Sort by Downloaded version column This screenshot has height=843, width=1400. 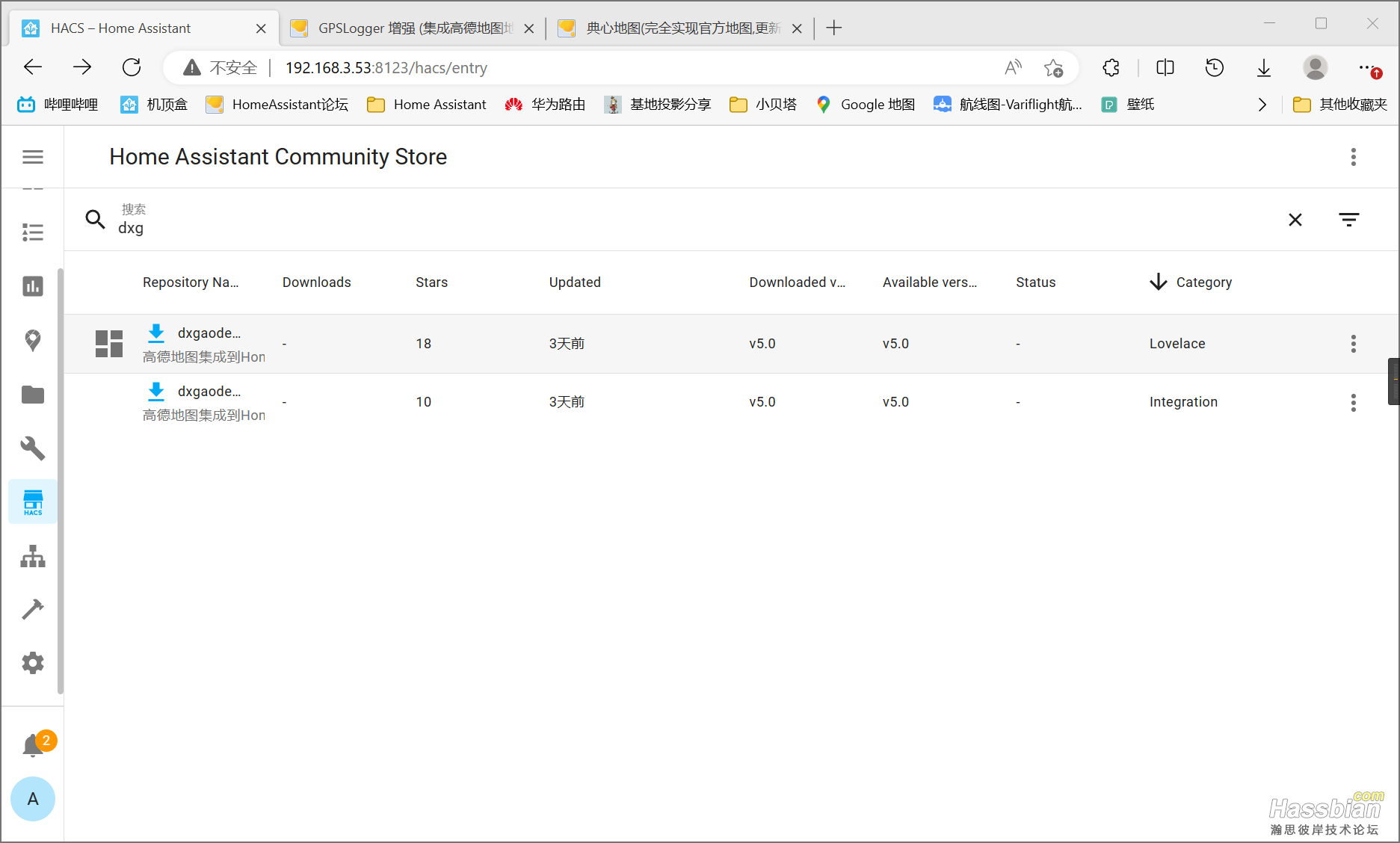click(798, 282)
